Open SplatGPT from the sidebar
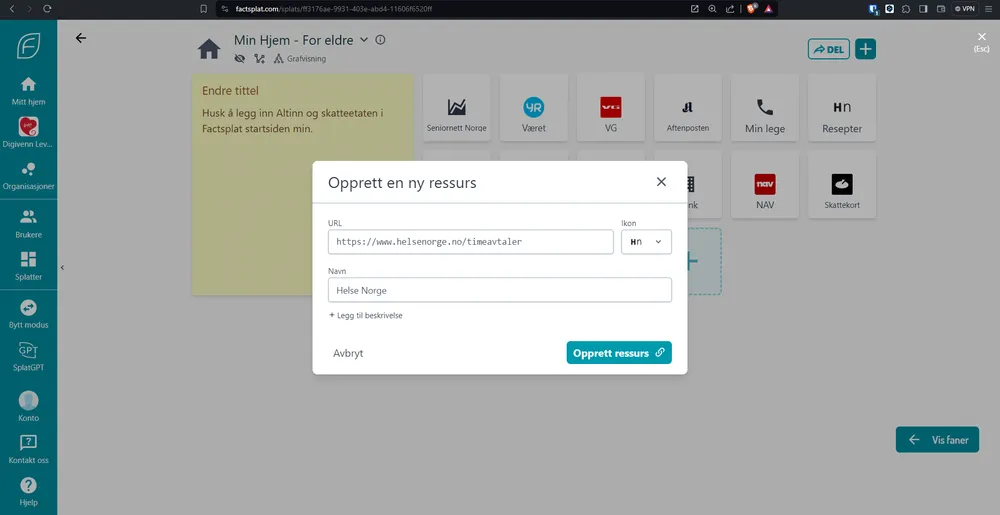The image size is (1000, 515). tap(28, 351)
